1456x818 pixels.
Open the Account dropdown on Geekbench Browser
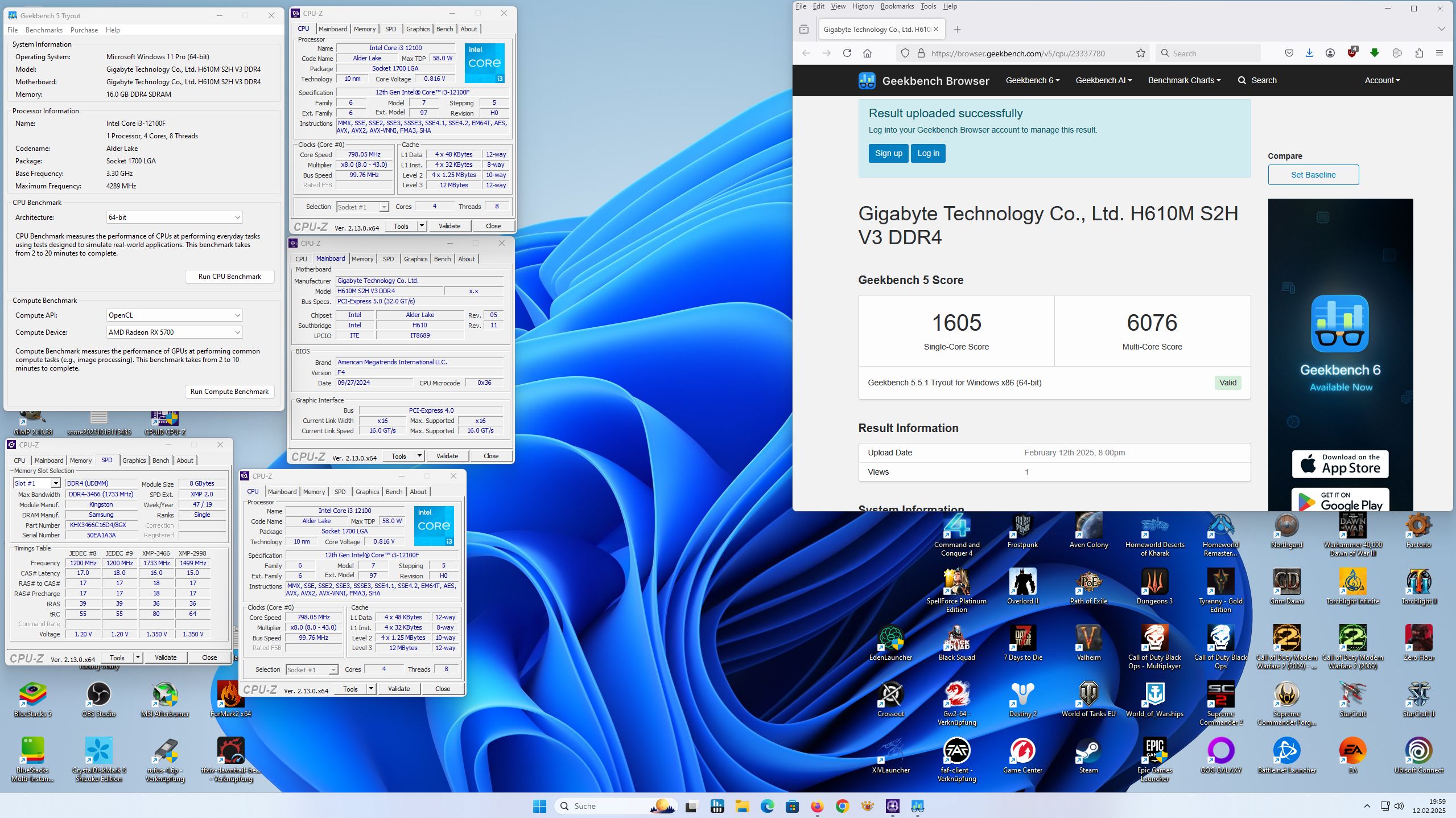1382,80
